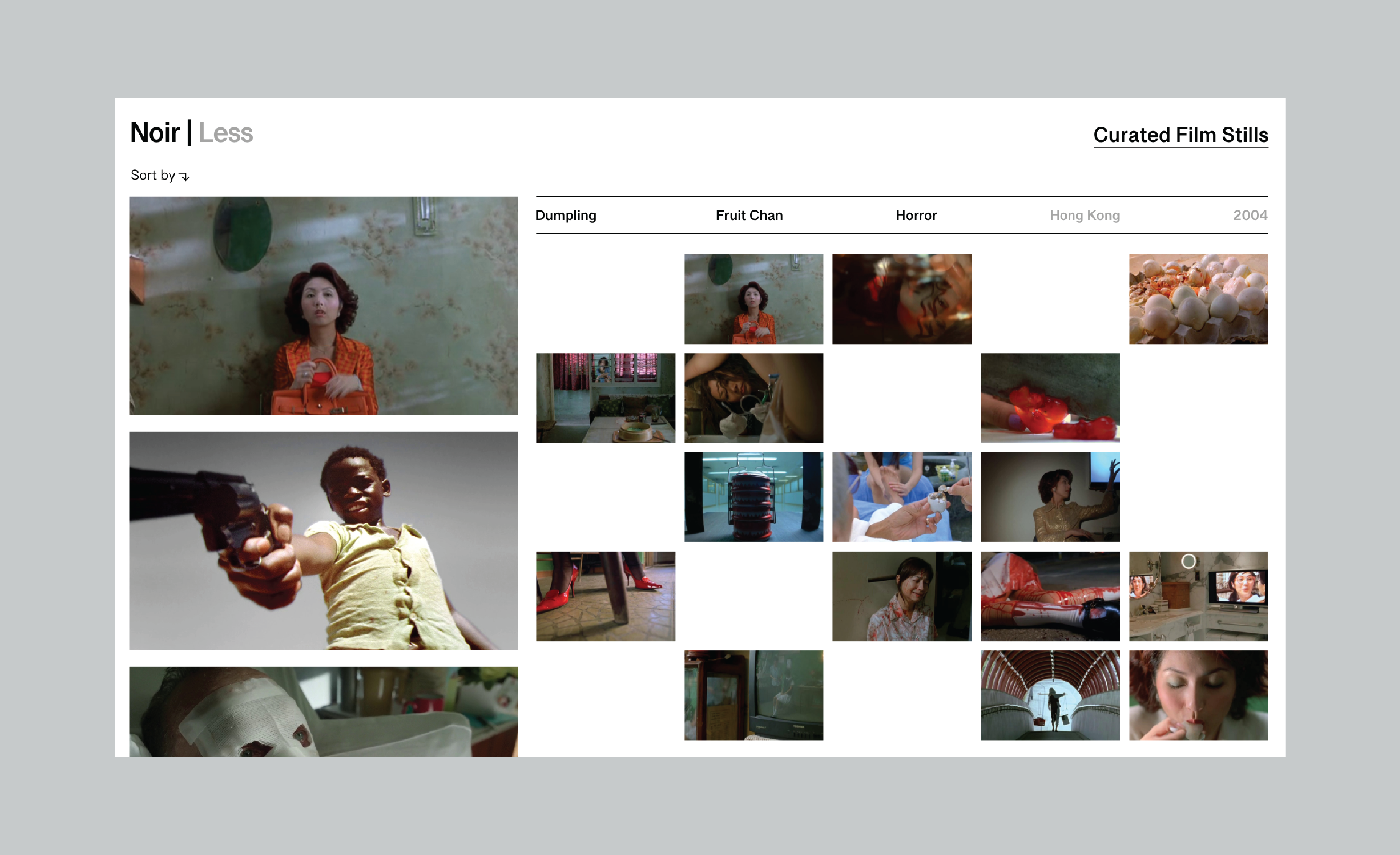The image size is (1400, 855).
Task: Open the Sort by dropdown arrow
Action: click(x=185, y=176)
